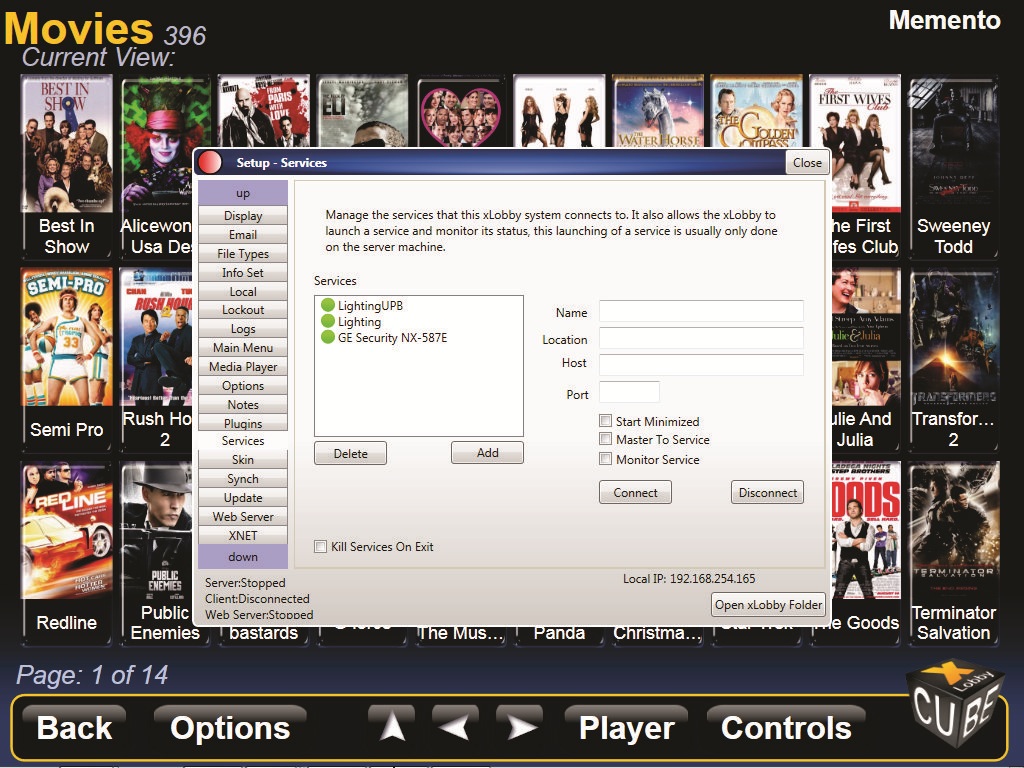Click the 'up' button above the setup list
Screen dimensions: 1024x768
point(243,193)
